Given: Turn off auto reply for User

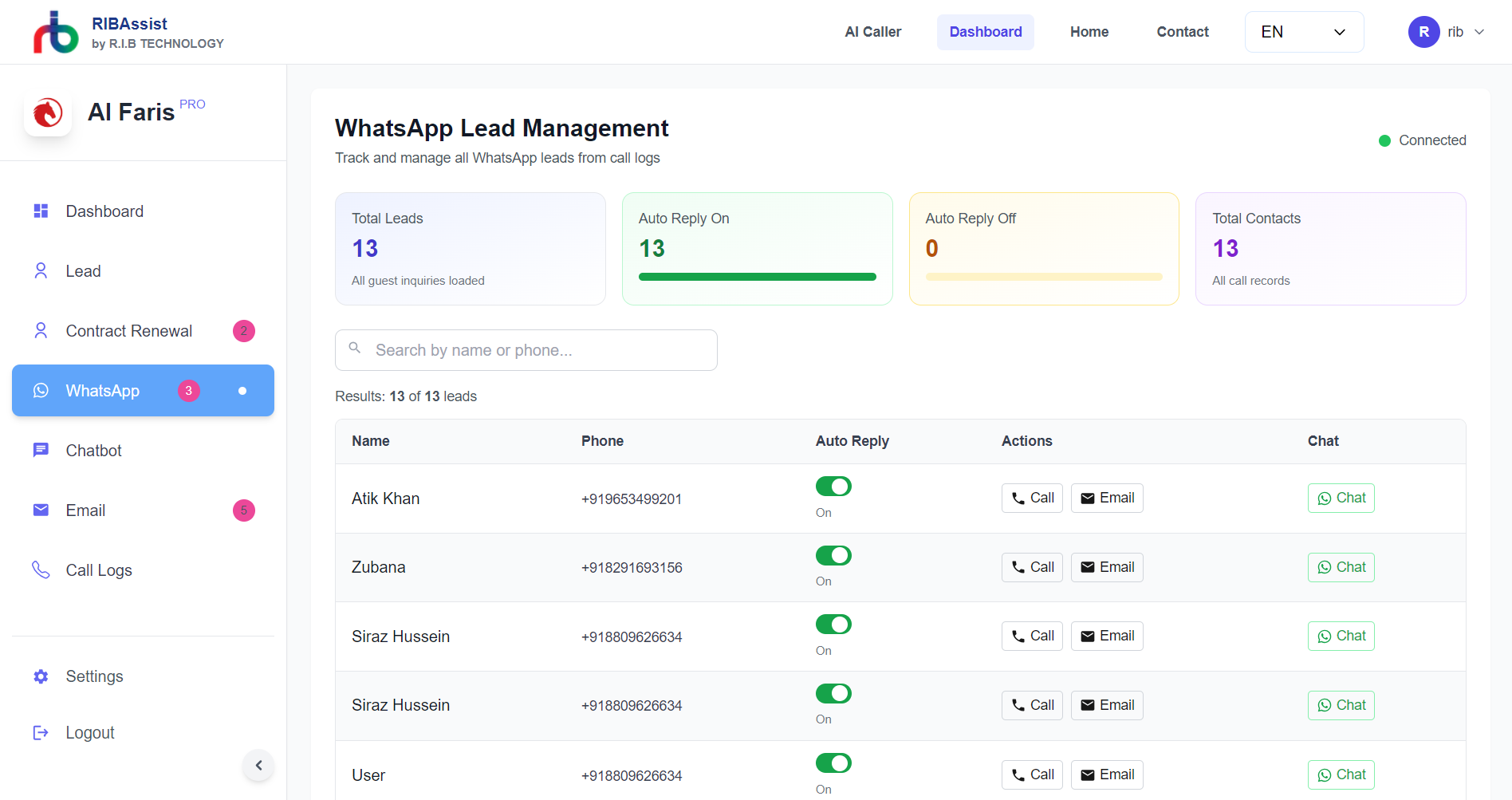Looking at the screenshot, I should pyautogui.click(x=833, y=763).
